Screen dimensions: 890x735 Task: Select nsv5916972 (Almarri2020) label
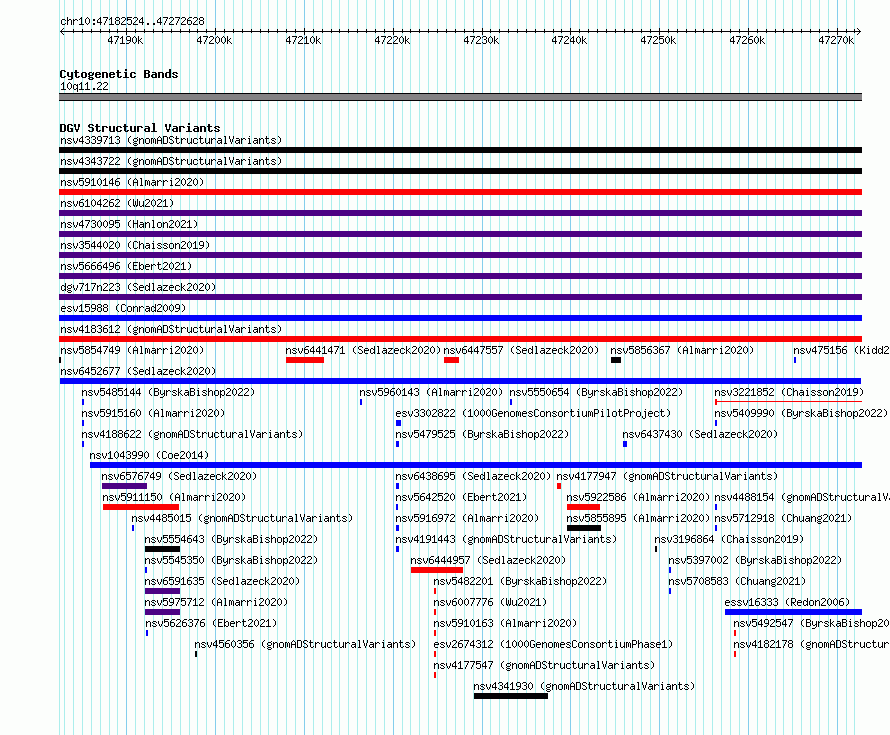coord(467,518)
